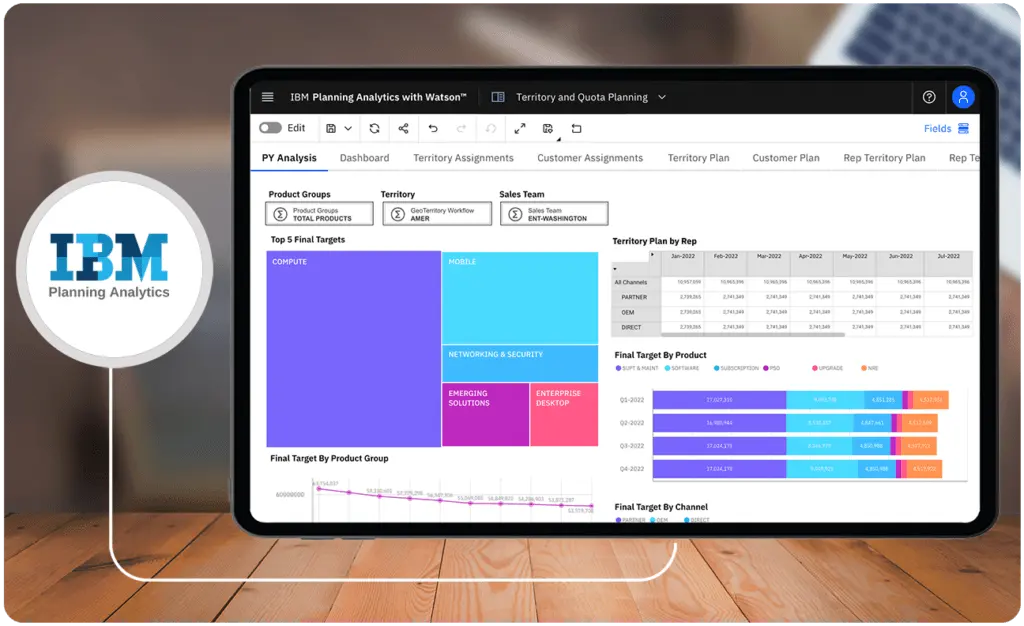
Task: Click the Share icon
Action: coord(404,129)
